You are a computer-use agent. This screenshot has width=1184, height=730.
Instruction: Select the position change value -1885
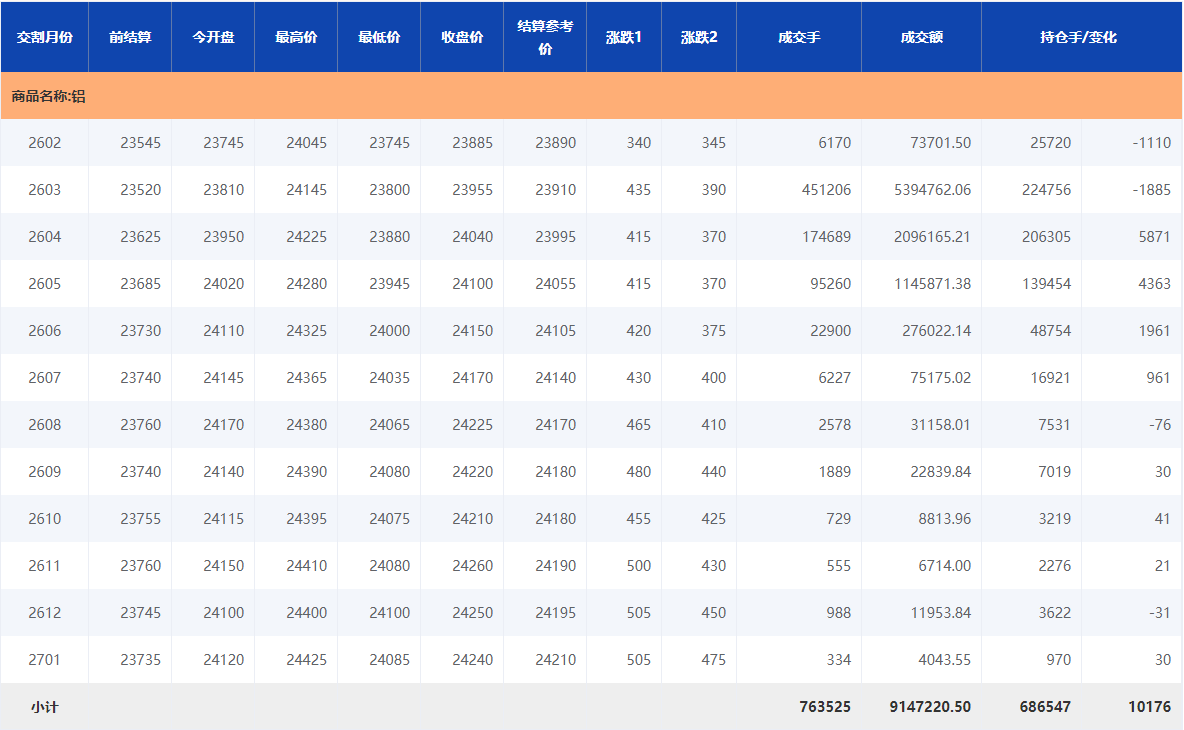click(x=1151, y=190)
